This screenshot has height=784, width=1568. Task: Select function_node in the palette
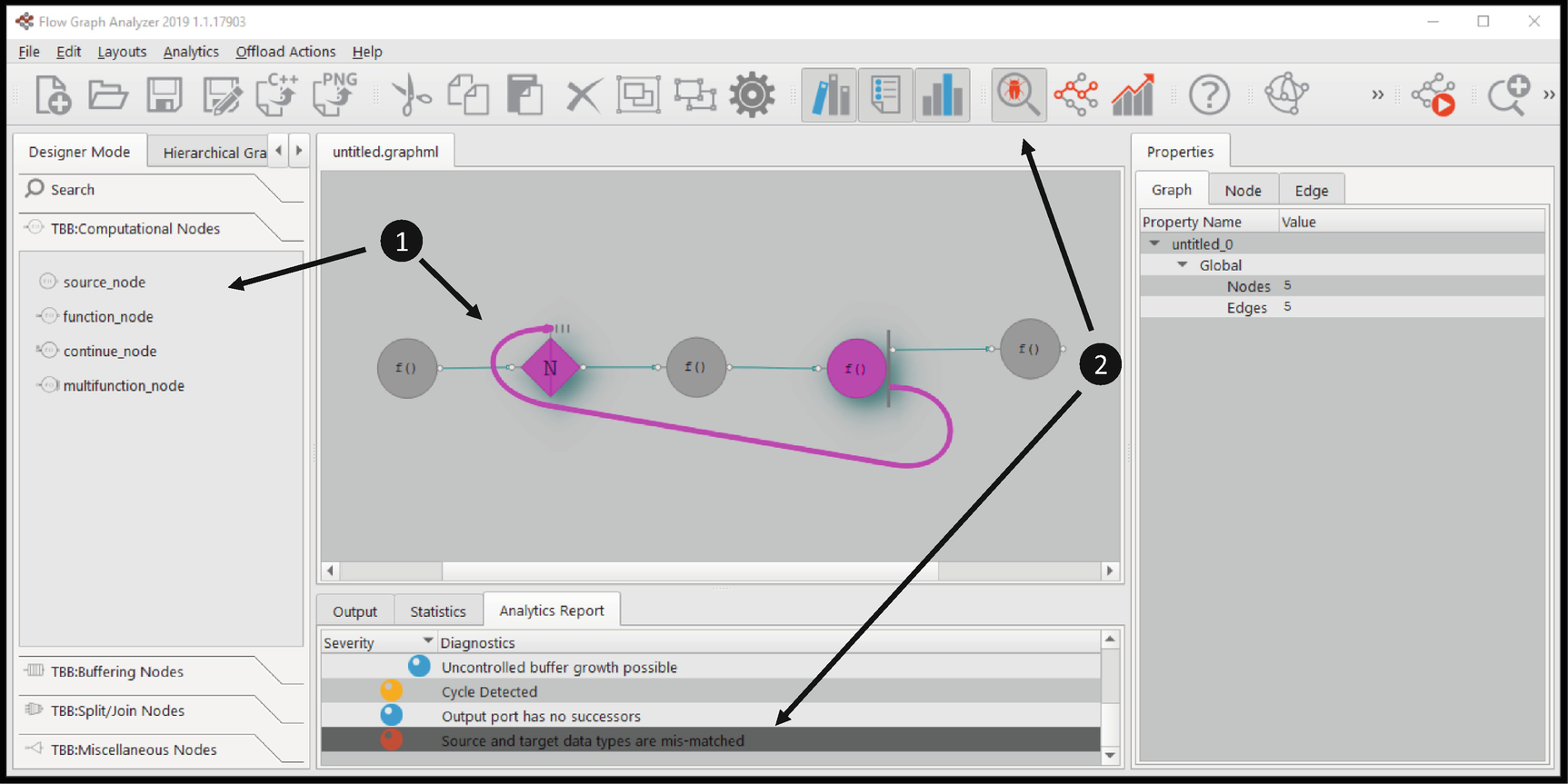tap(95, 316)
